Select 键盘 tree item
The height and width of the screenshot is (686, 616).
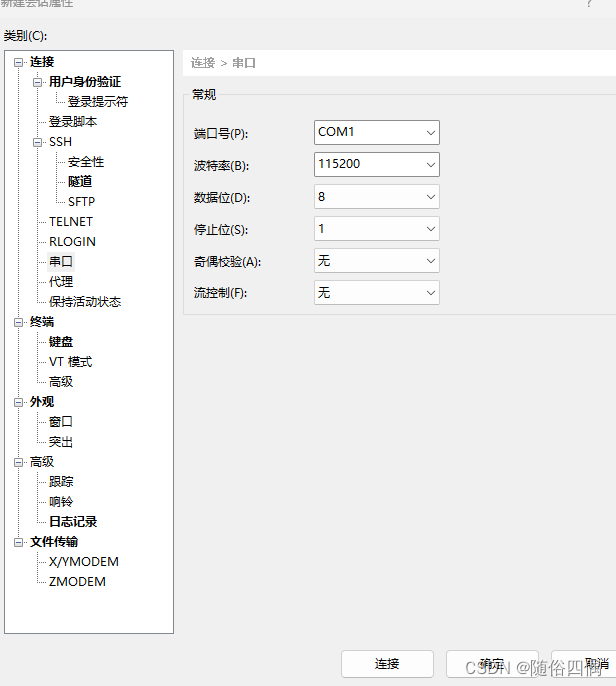[61, 342]
